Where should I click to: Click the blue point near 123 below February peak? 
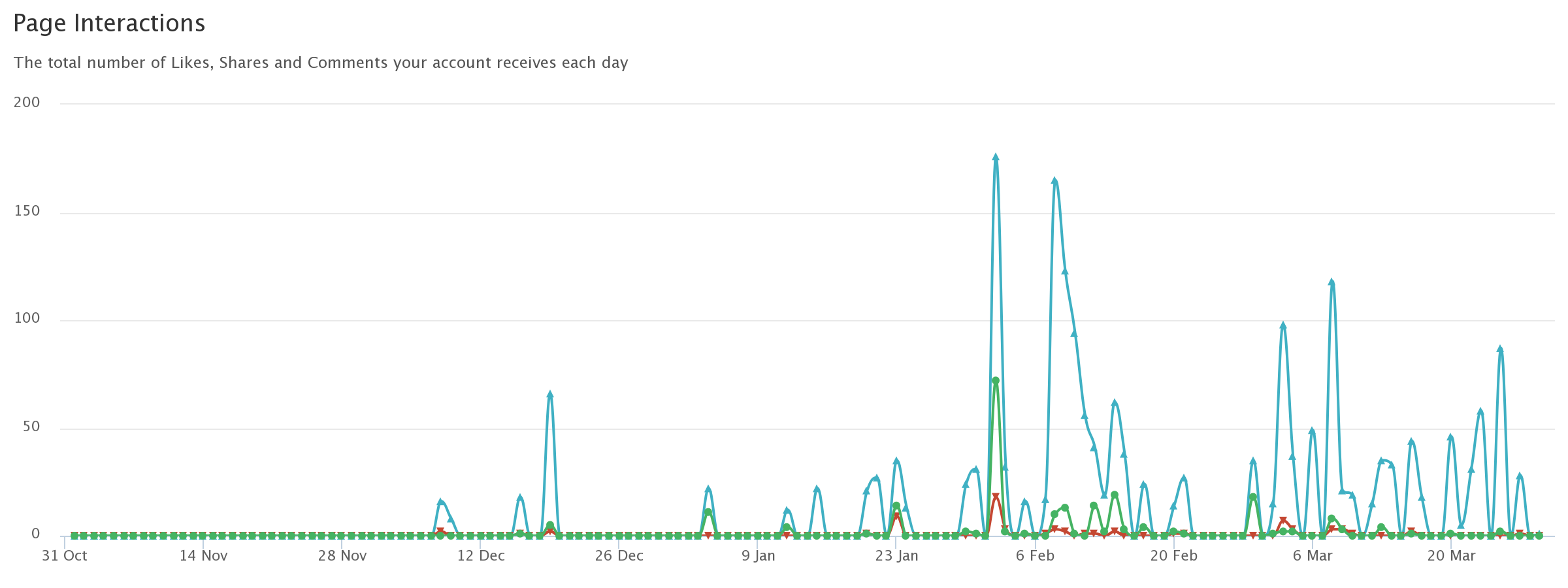[x=1065, y=272]
